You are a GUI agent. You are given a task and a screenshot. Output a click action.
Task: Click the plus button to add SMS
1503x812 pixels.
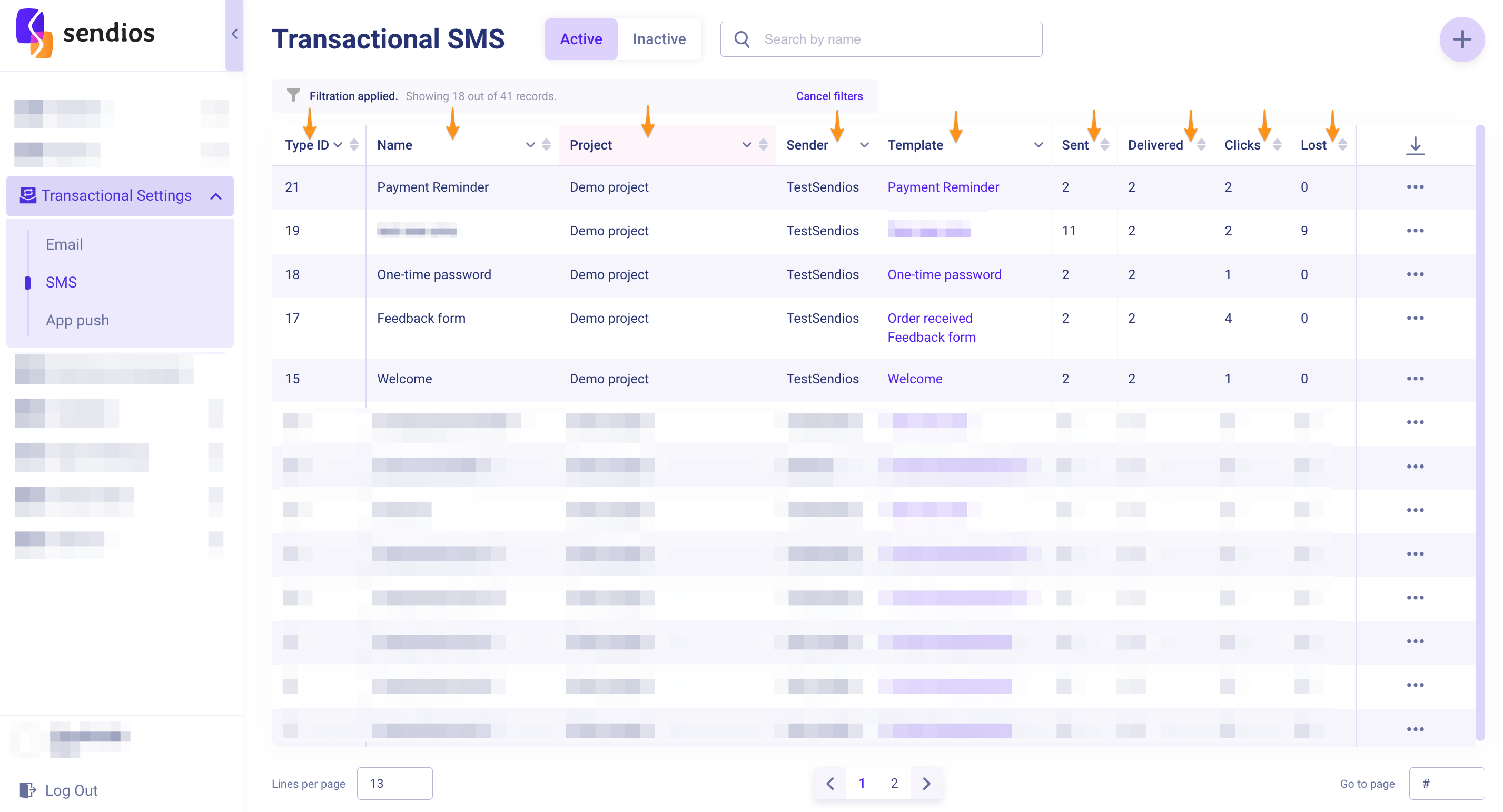(1461, 39)
